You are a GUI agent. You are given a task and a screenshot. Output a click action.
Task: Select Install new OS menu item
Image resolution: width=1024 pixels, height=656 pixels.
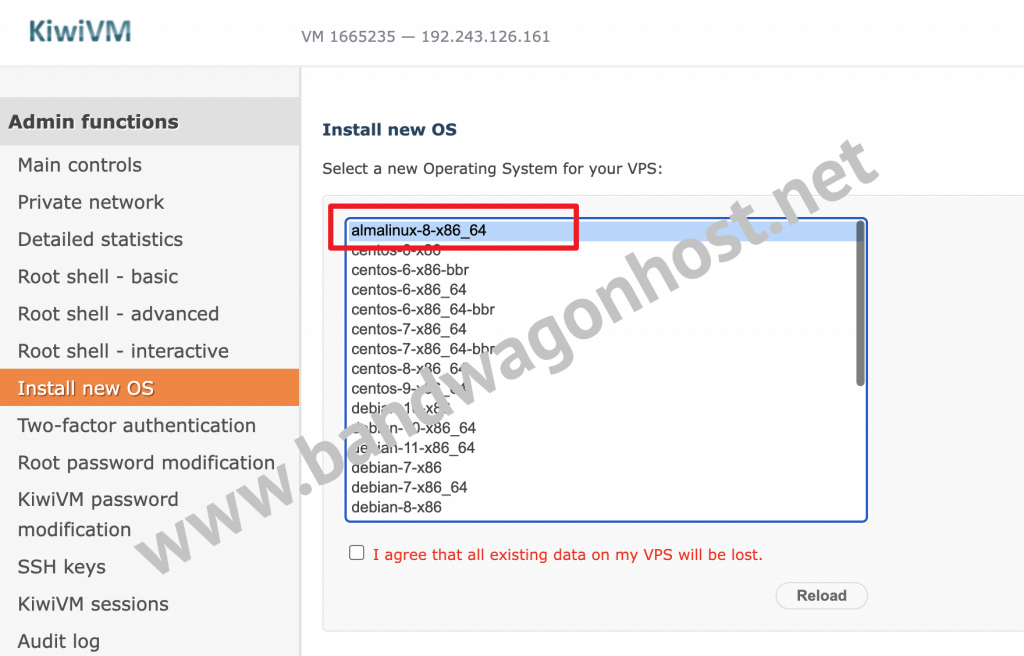(x=150, y=388)
